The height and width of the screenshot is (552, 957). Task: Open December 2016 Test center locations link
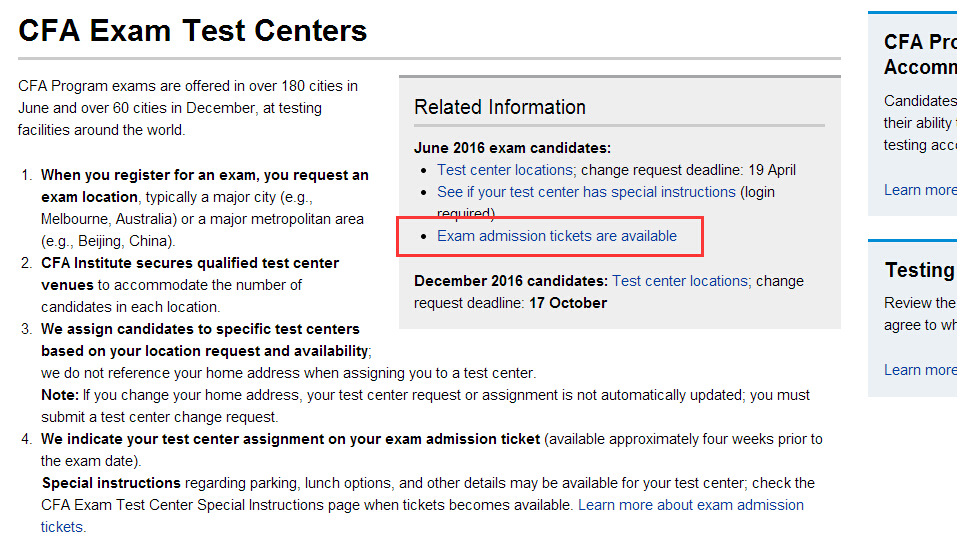[680, 281]
